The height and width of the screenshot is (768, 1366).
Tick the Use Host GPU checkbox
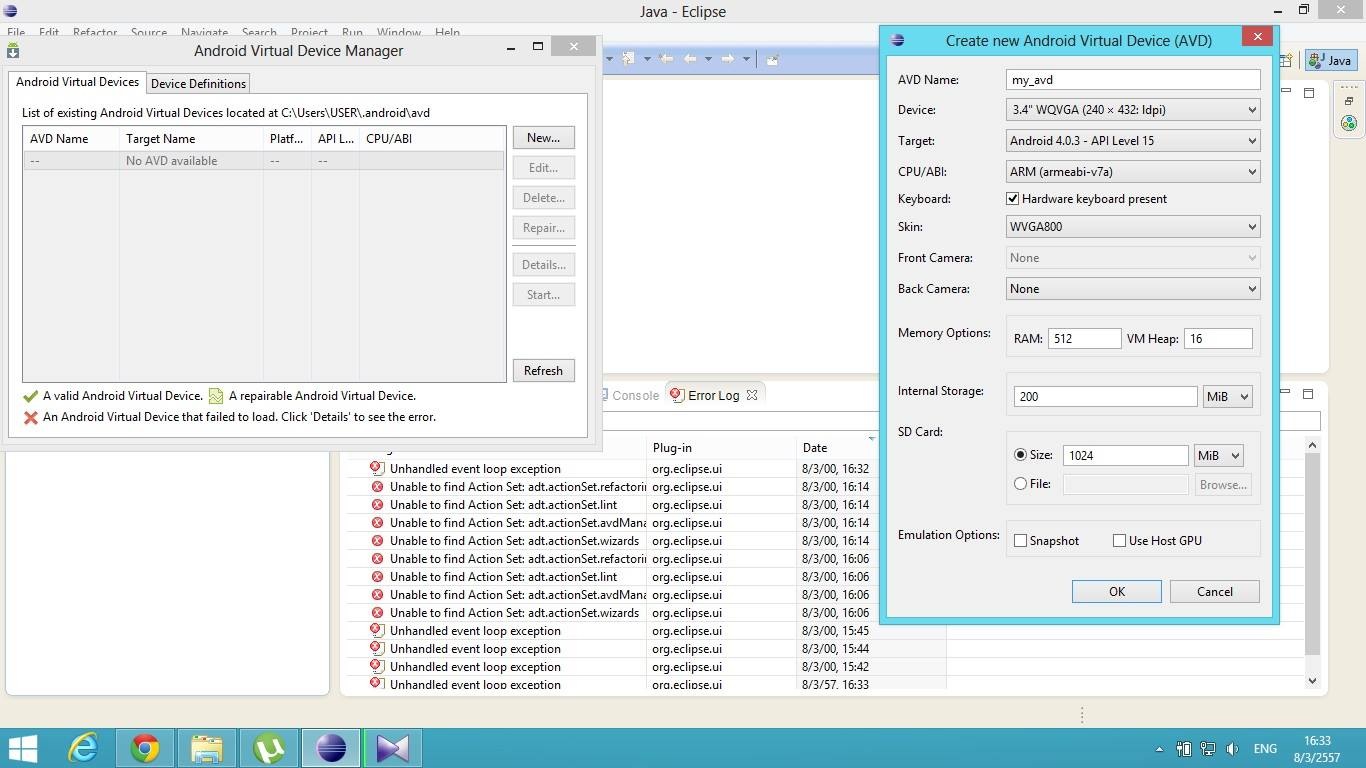click(x=1120, y=541)
